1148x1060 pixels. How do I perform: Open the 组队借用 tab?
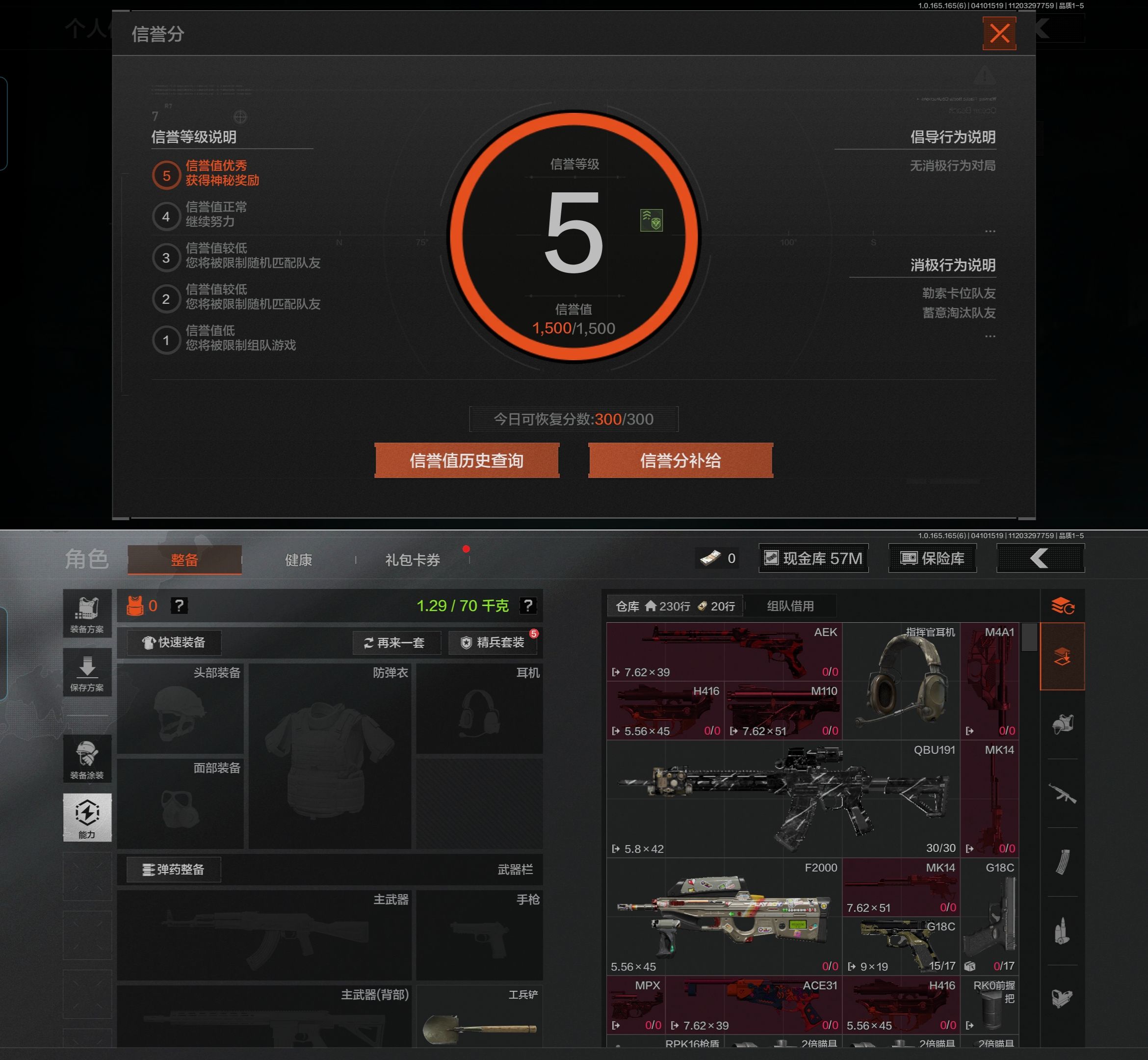click(x=789, y=606)
